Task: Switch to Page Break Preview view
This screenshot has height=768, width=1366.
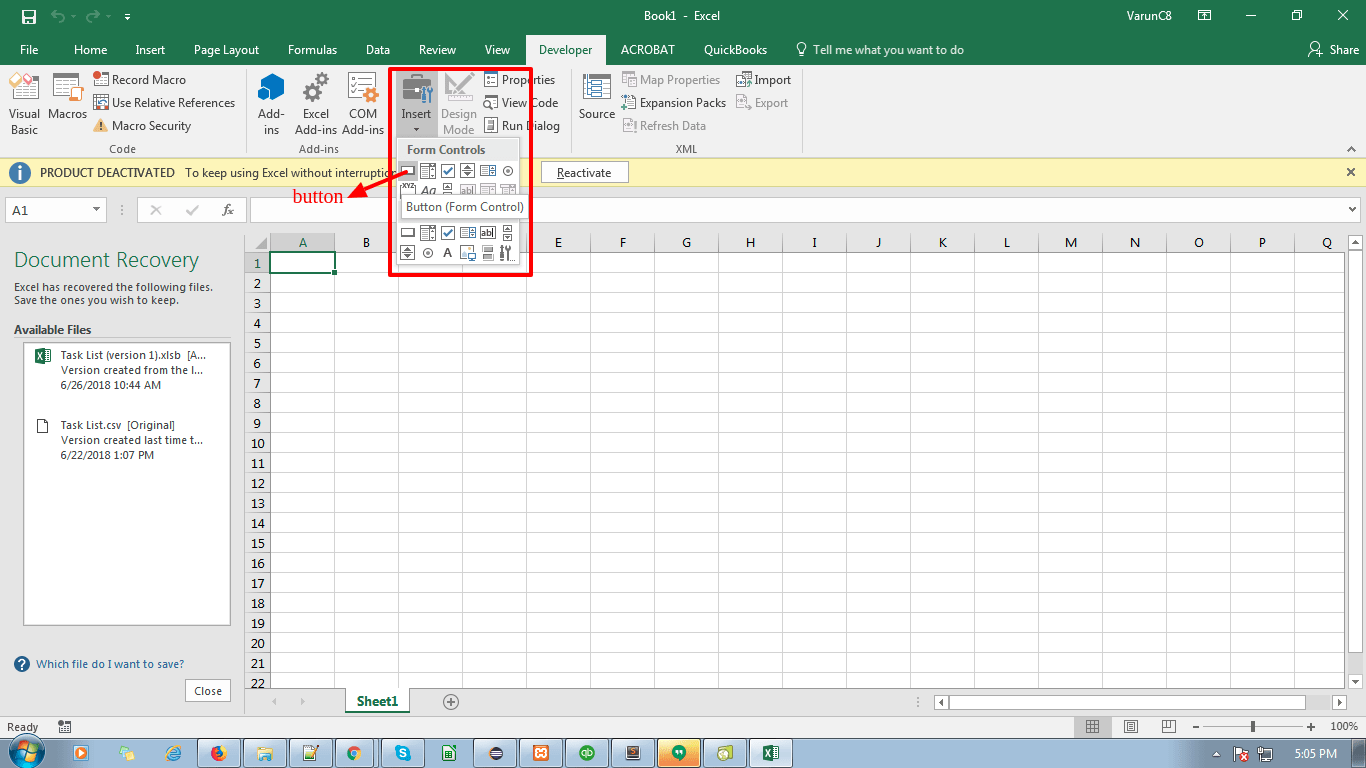Action: (1168, 727)
